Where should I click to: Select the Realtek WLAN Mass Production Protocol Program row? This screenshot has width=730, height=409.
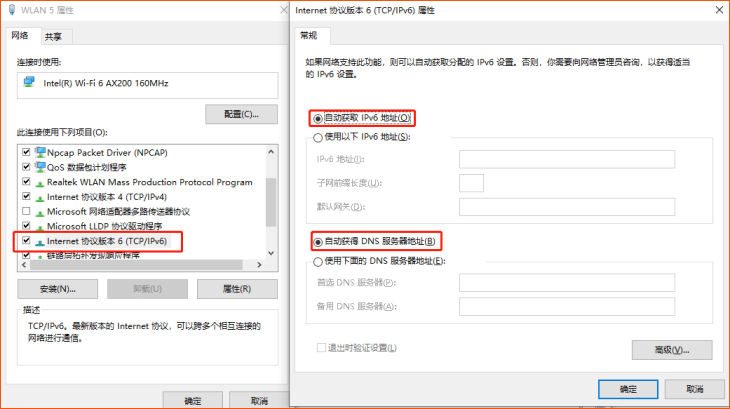149,182
